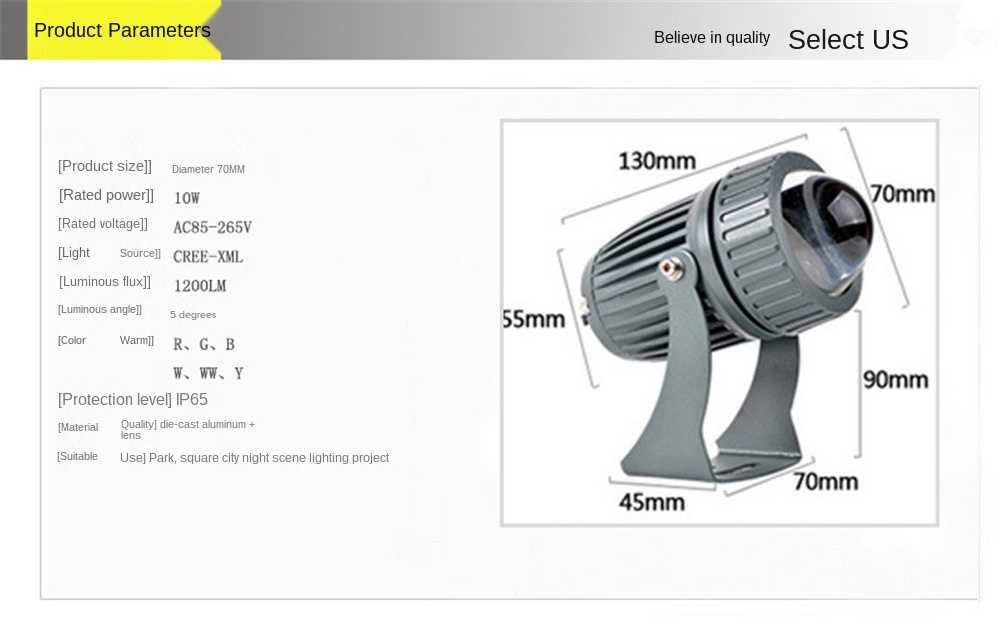Viewport: 1000px width, 625px height.
Task: Click the 45mm base dimension label
Action: 651,502
